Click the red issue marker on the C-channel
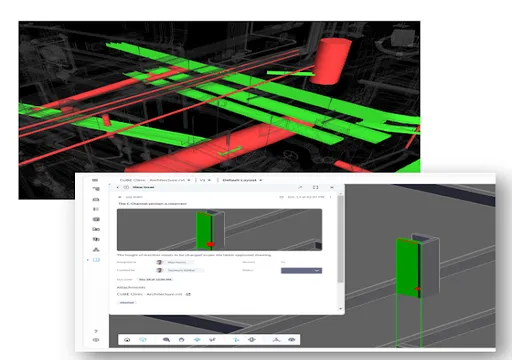Screen dimensions: 512x360 [x=417, y=289]
